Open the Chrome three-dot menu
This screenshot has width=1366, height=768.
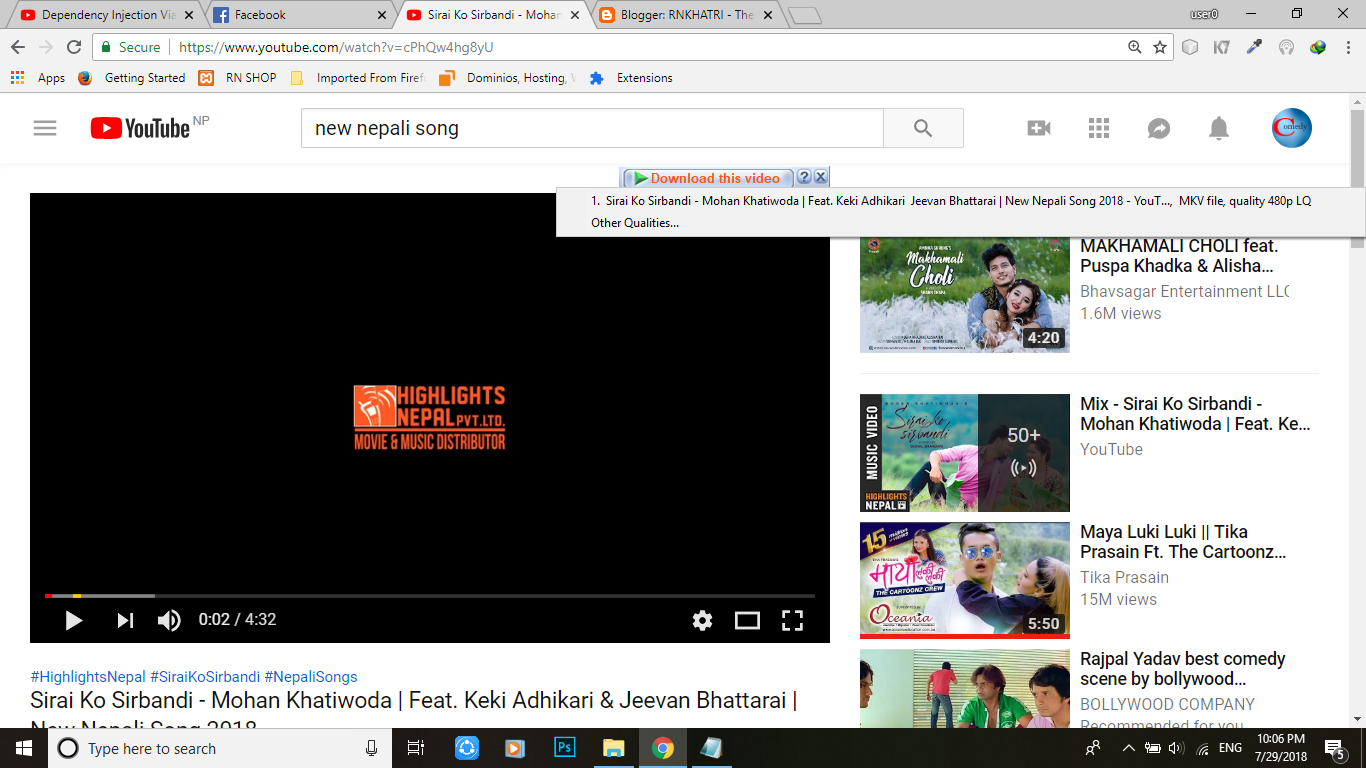coord(1348,47)
